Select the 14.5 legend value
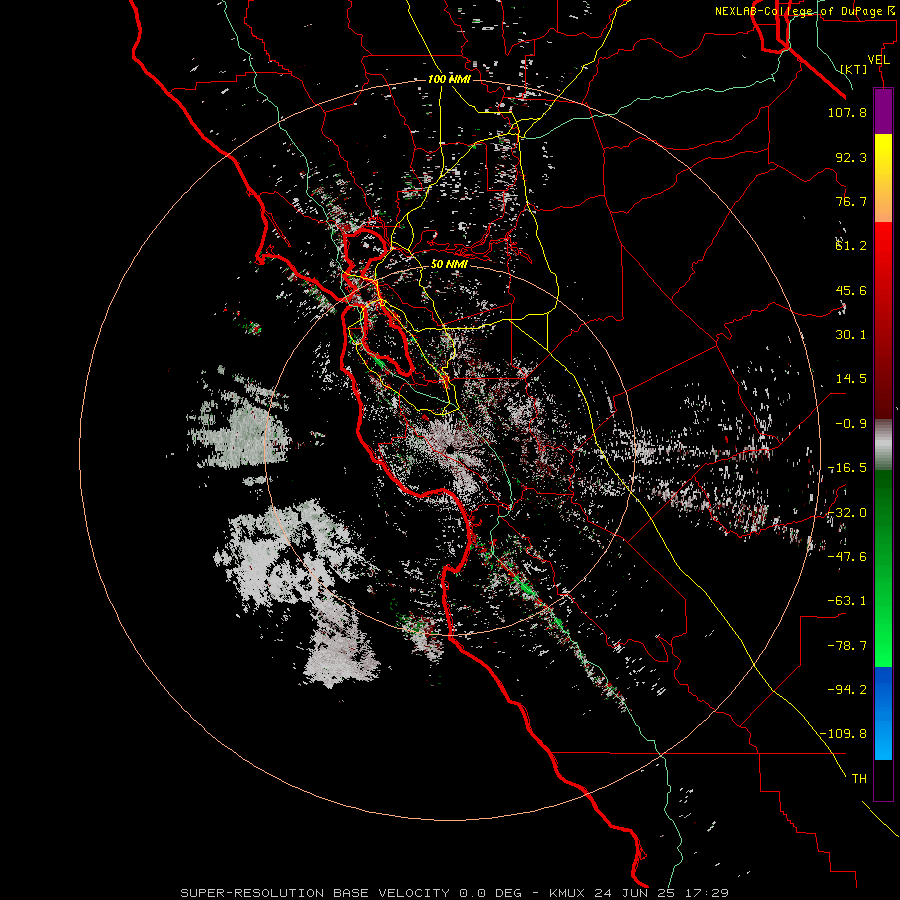The width and height of the screenshot is (900, 900). (851, 379)
